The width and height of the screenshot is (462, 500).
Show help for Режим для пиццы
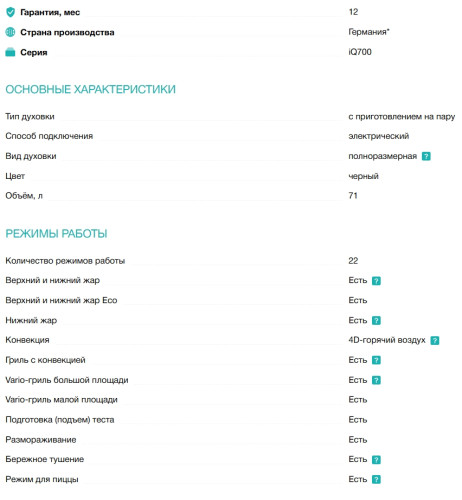click(x=376, y=479)
